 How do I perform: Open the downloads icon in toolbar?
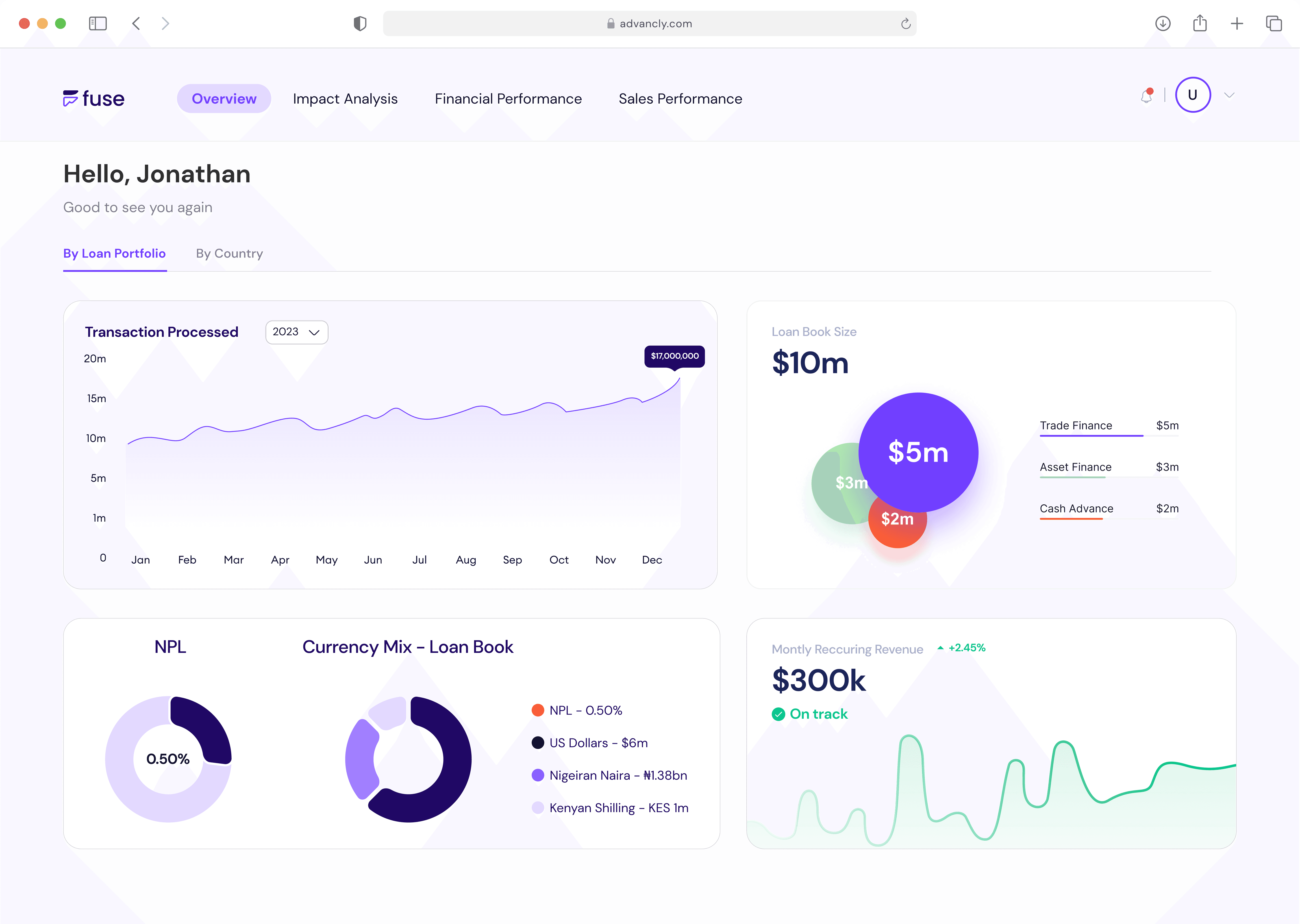[x=1162, y=23]
